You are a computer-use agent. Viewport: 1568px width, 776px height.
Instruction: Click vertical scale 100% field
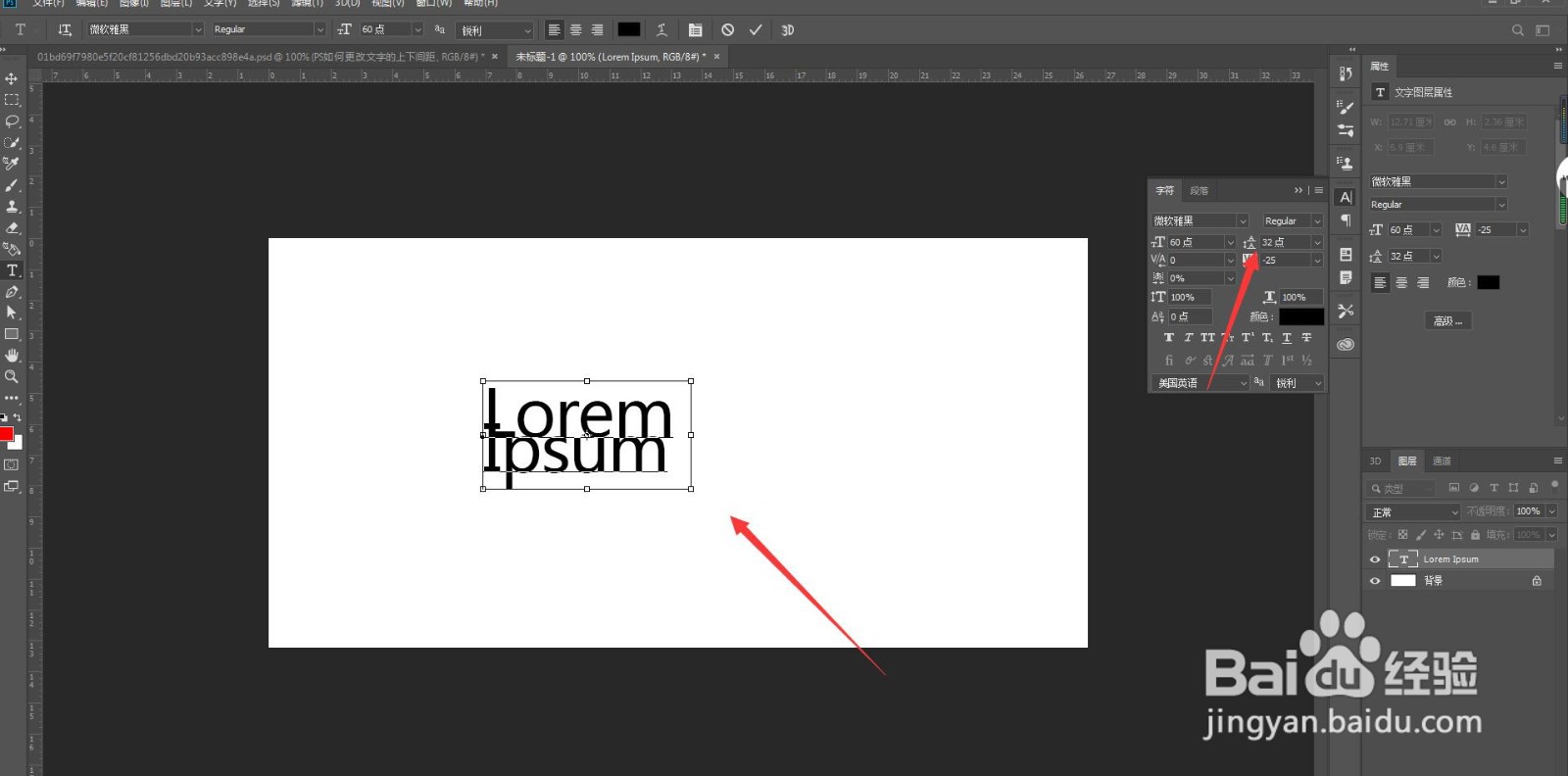(1190, 297)
